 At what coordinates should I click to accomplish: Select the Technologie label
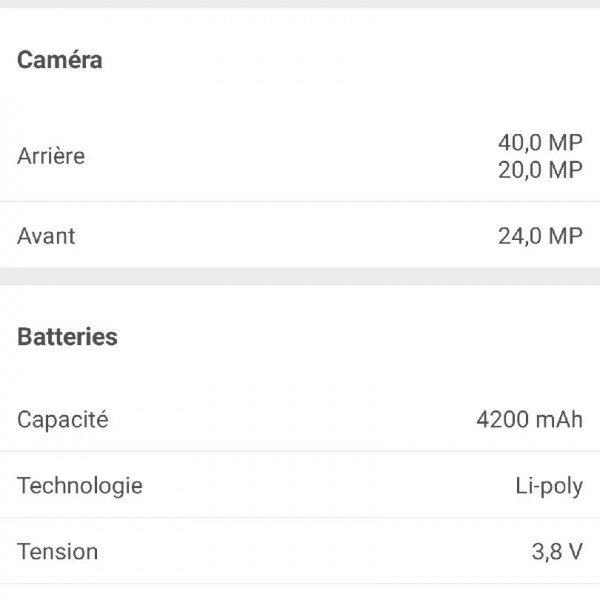pos(80,486)
